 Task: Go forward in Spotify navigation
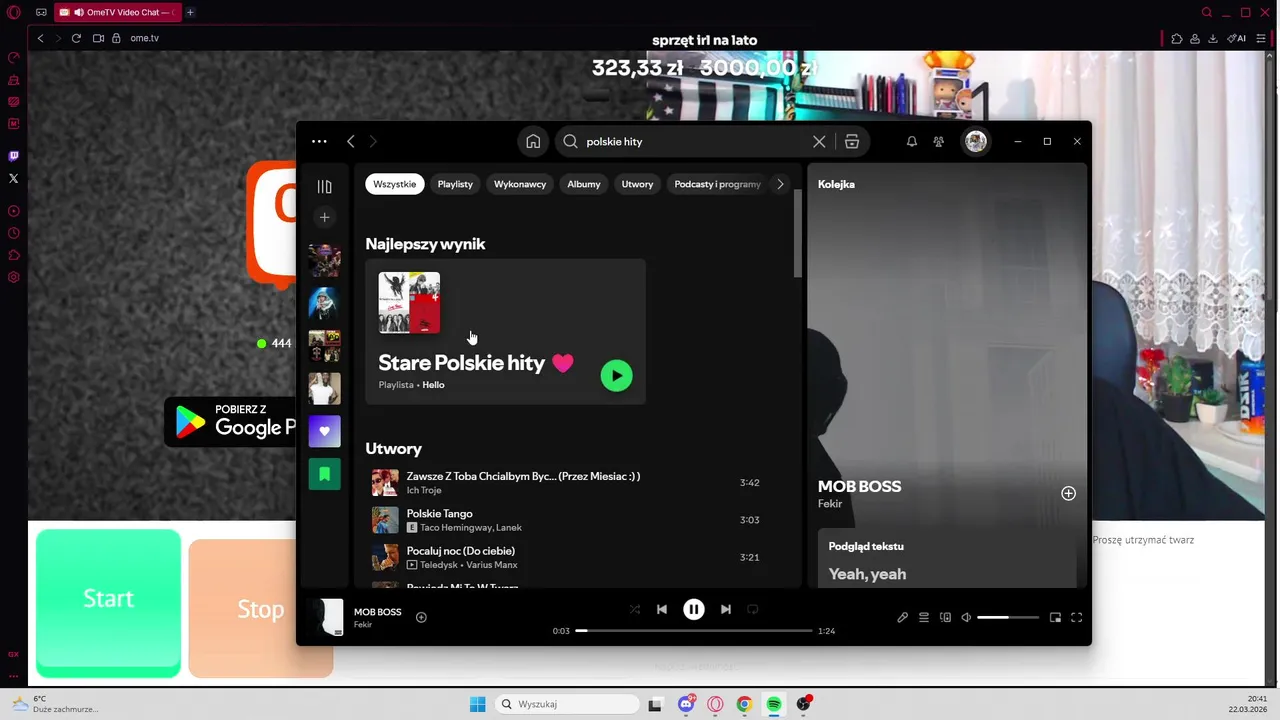coord(373,142)
